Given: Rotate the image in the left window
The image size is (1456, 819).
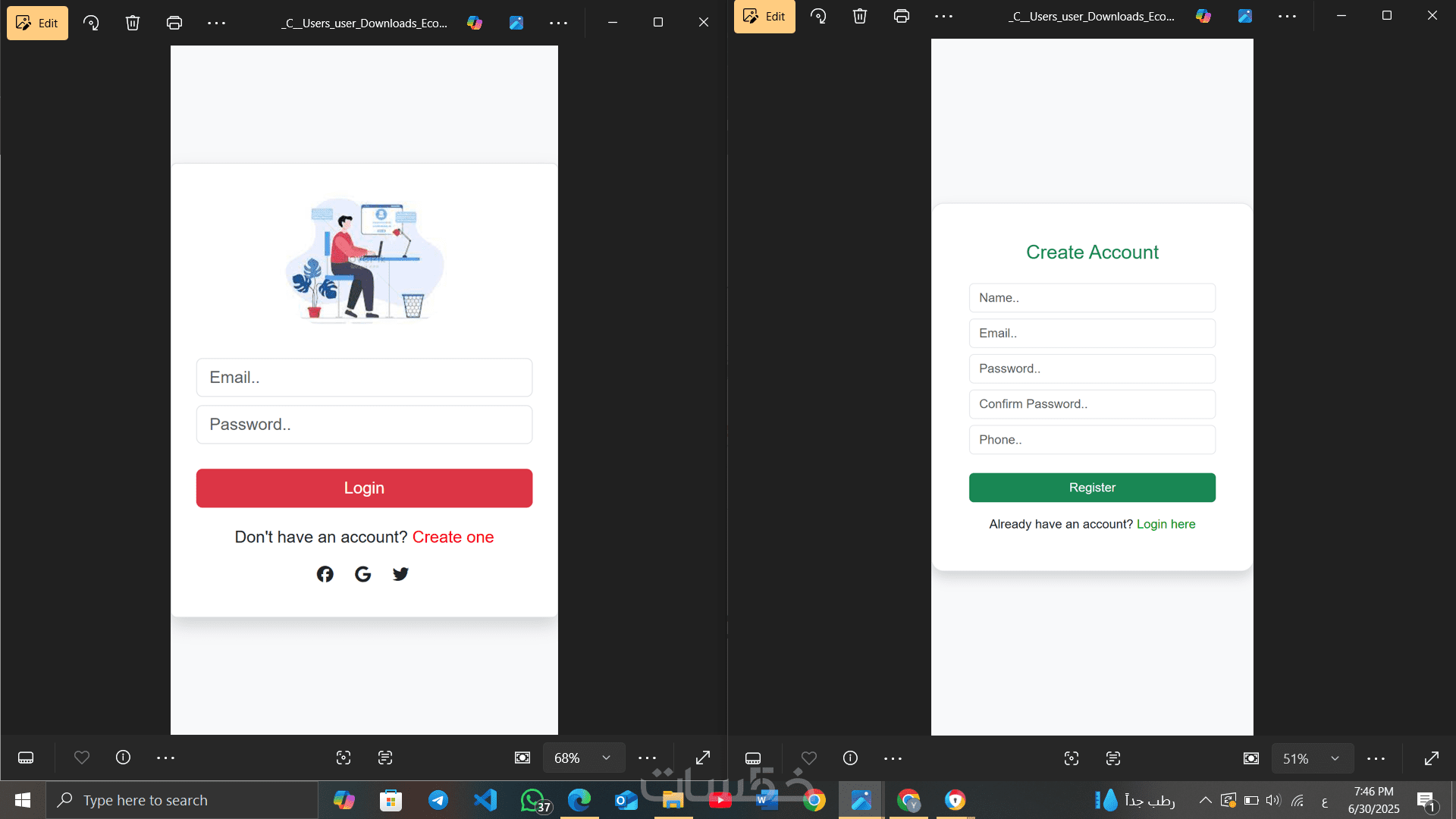Looking at the screenshot, I should click(91, 23).
